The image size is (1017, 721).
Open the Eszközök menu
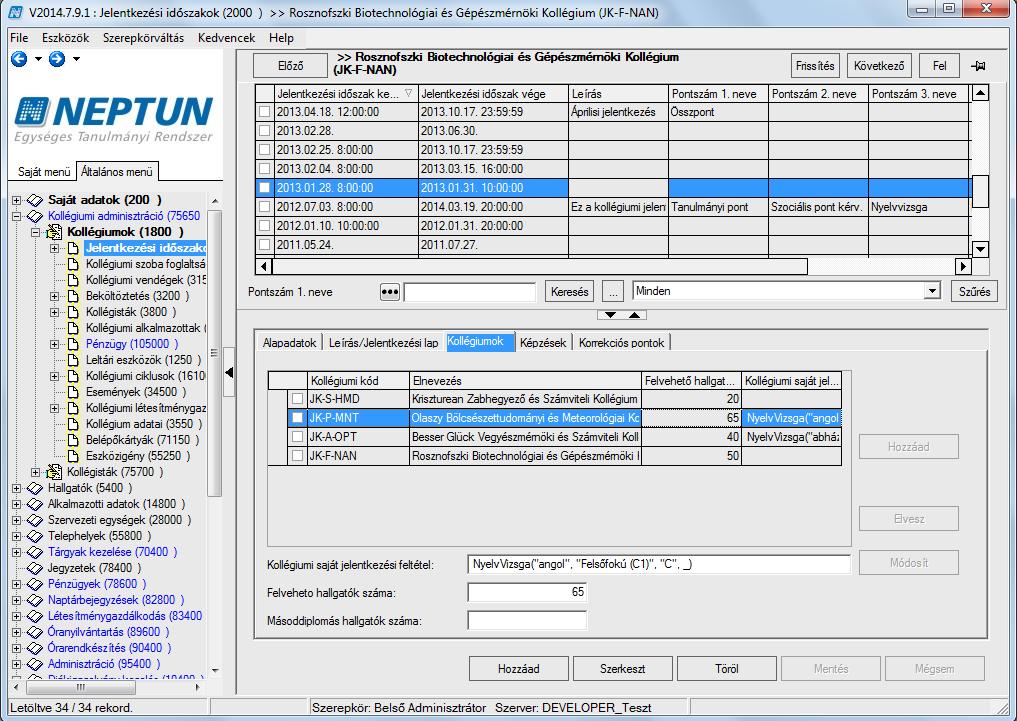tap(66, 38)
